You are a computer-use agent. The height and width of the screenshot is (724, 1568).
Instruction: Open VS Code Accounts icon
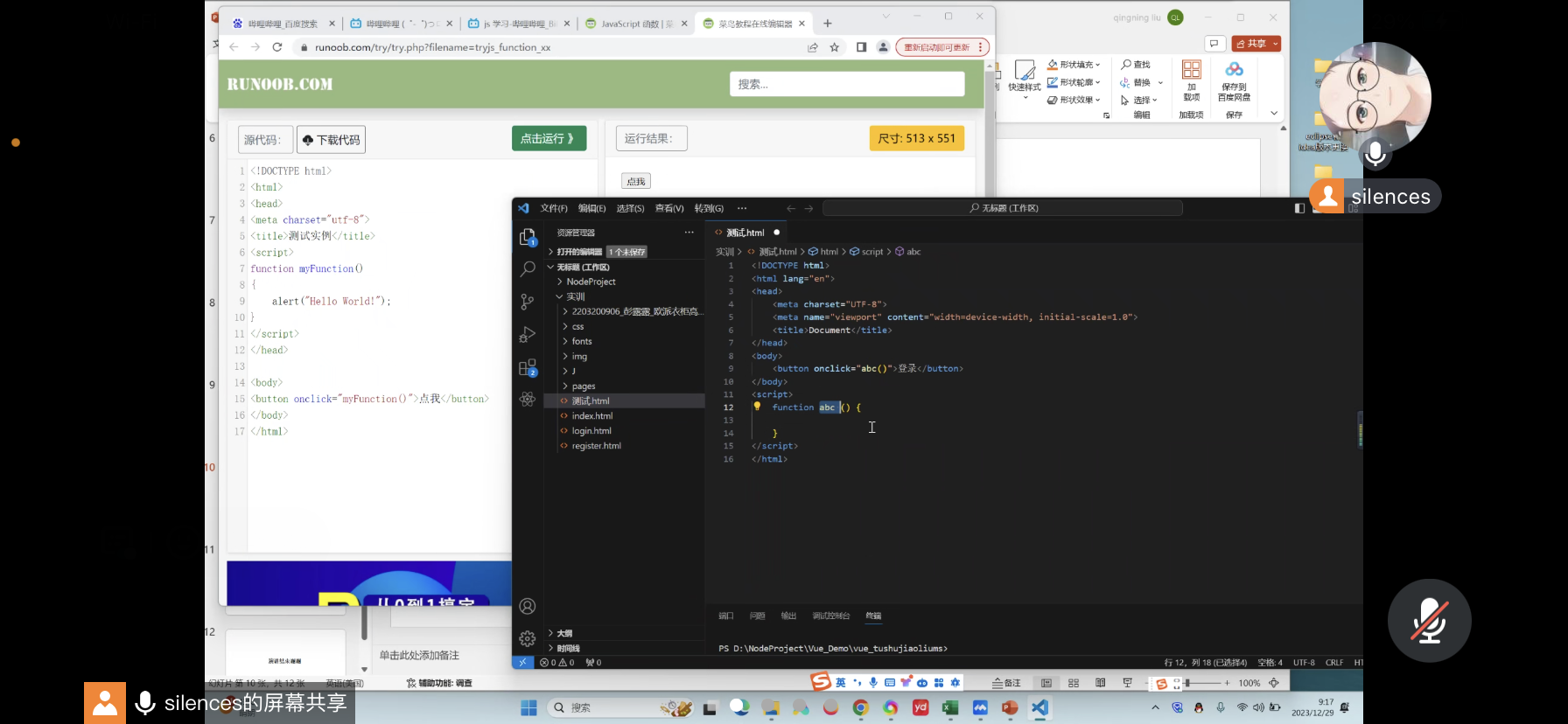(528, 606)
